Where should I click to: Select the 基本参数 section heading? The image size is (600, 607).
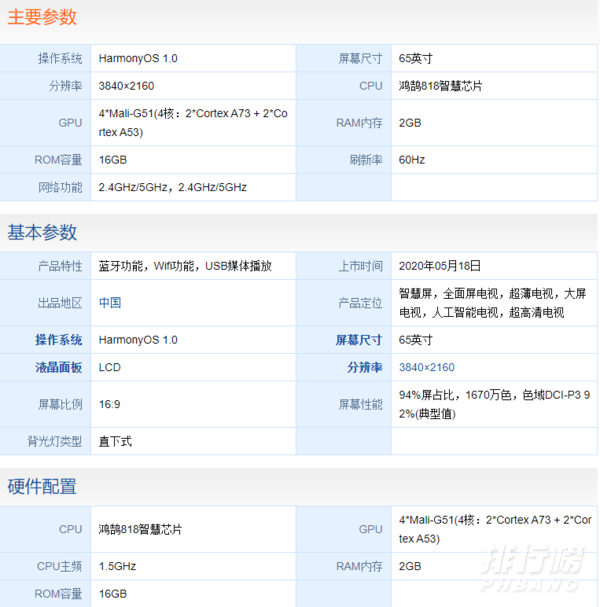[42, 232]
